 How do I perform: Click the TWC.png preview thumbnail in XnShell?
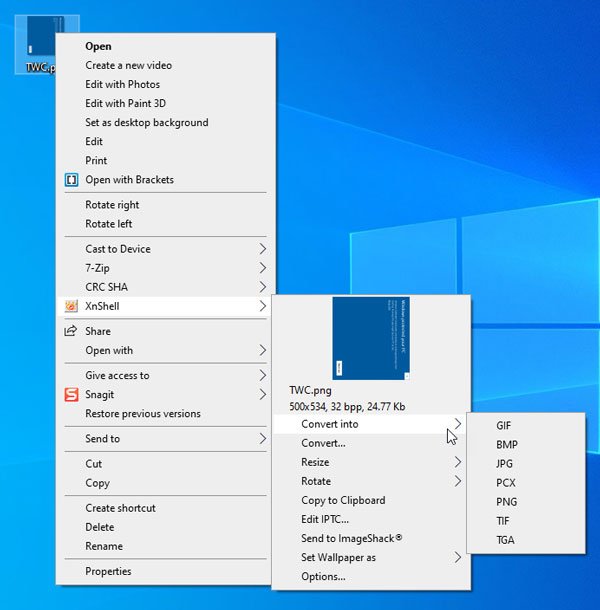pyautogui.click(x=371, y=339)
